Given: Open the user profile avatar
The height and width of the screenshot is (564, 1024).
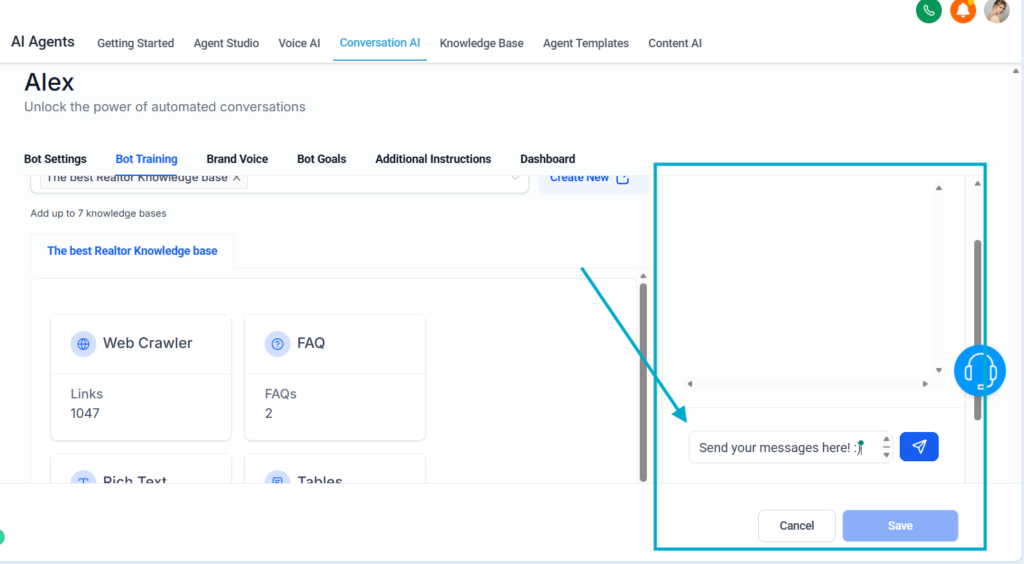Looking at the screenshot, I should (996, 11).
